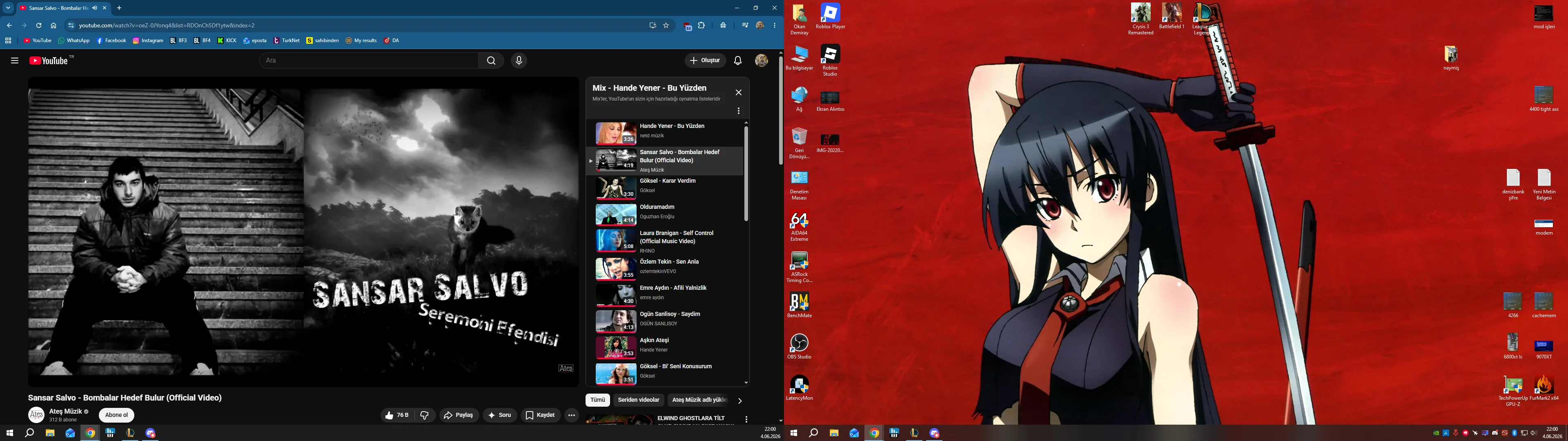Open options menu for ELWIND GHOSTLARA TİLT video
This screenshot has width=1568, height=441.
(x=746, y=420)
